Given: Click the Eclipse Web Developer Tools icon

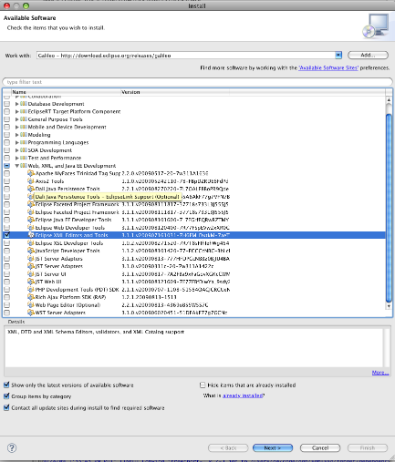Looking at the screenshot, I should pyautogui.click(x=31, y=228).
